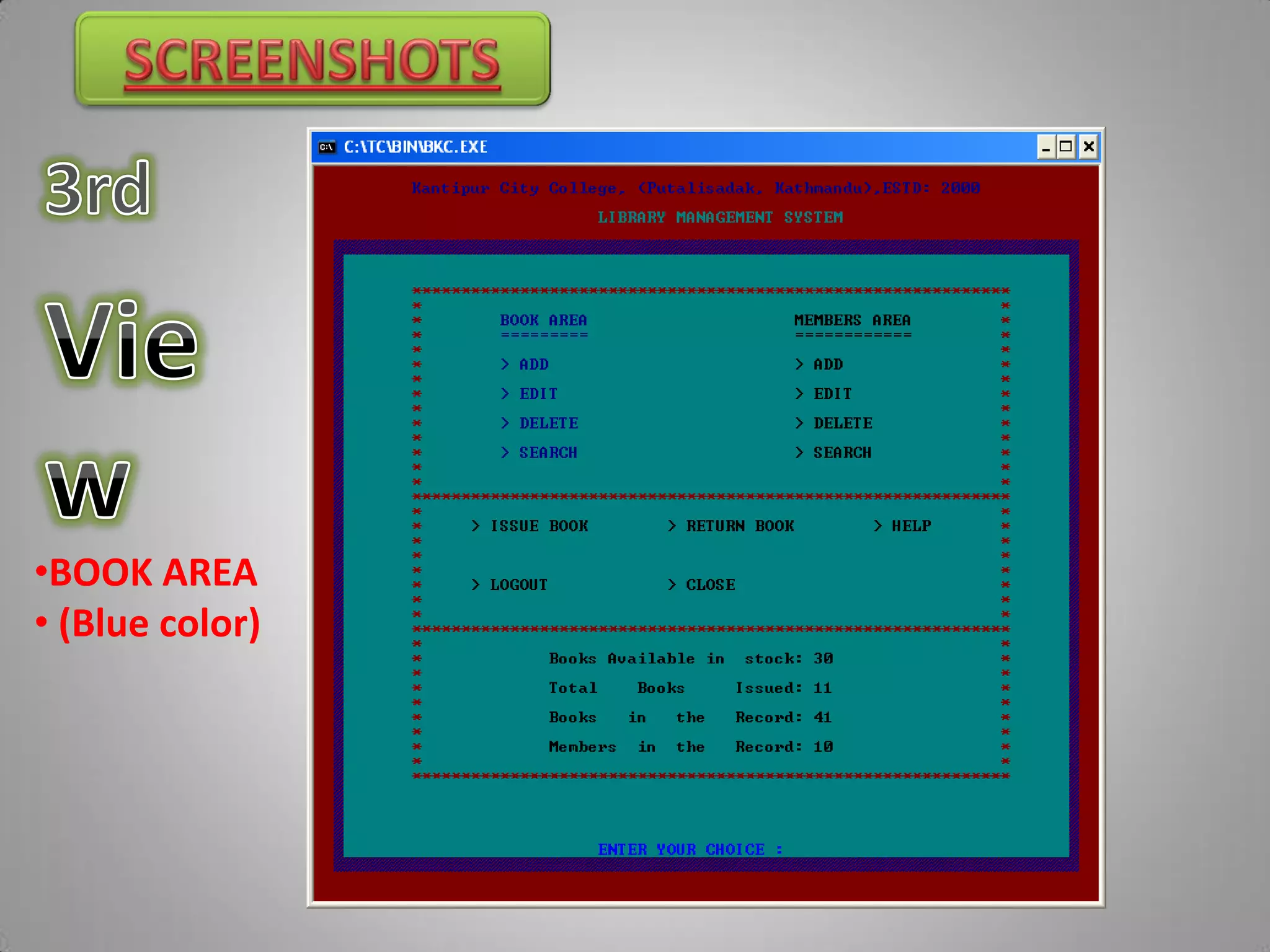Image resolution: width=1270 pixels, height=952 pixels.
Task: Select ADD under Book Area
Action: pos(533,364)
